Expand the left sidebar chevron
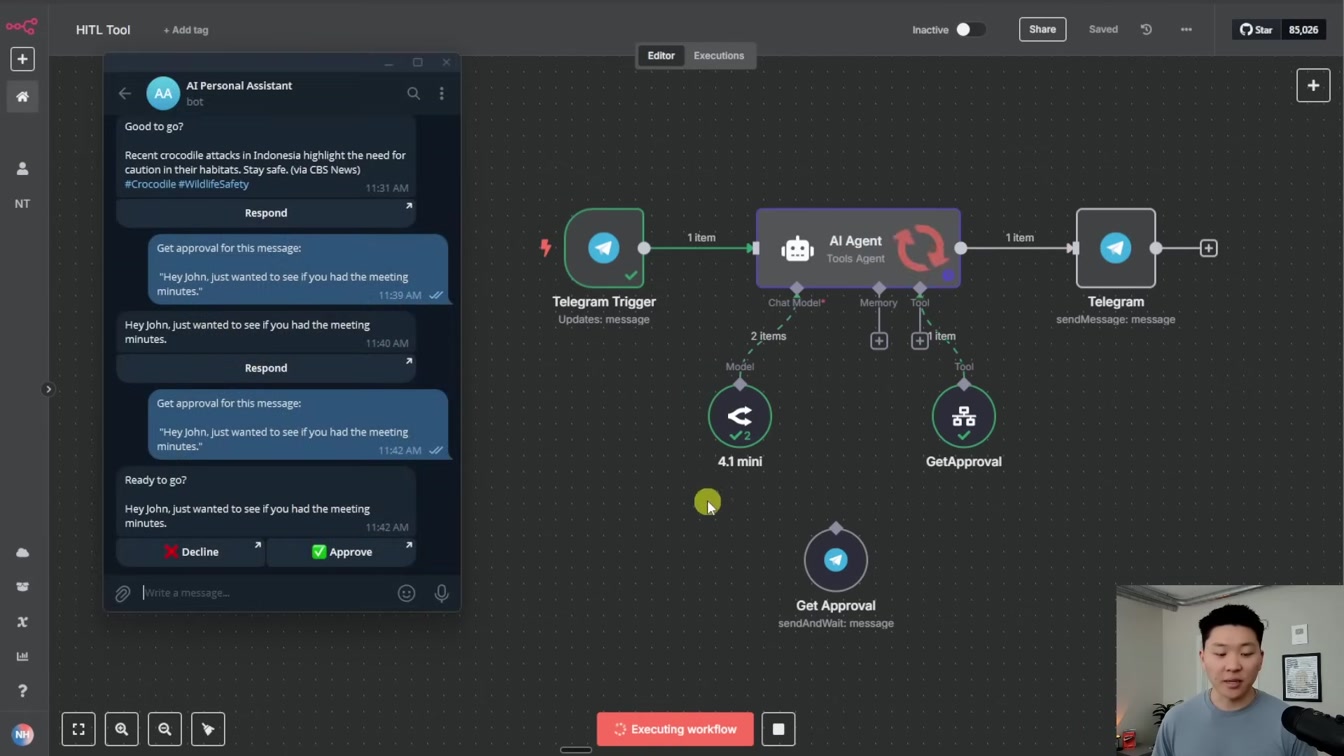 [48, 389]
